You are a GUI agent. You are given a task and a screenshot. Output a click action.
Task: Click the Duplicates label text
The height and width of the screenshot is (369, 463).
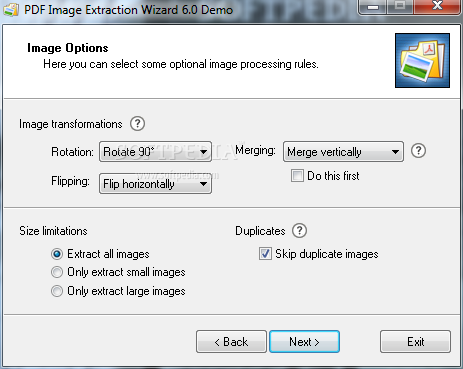point(260,231)
